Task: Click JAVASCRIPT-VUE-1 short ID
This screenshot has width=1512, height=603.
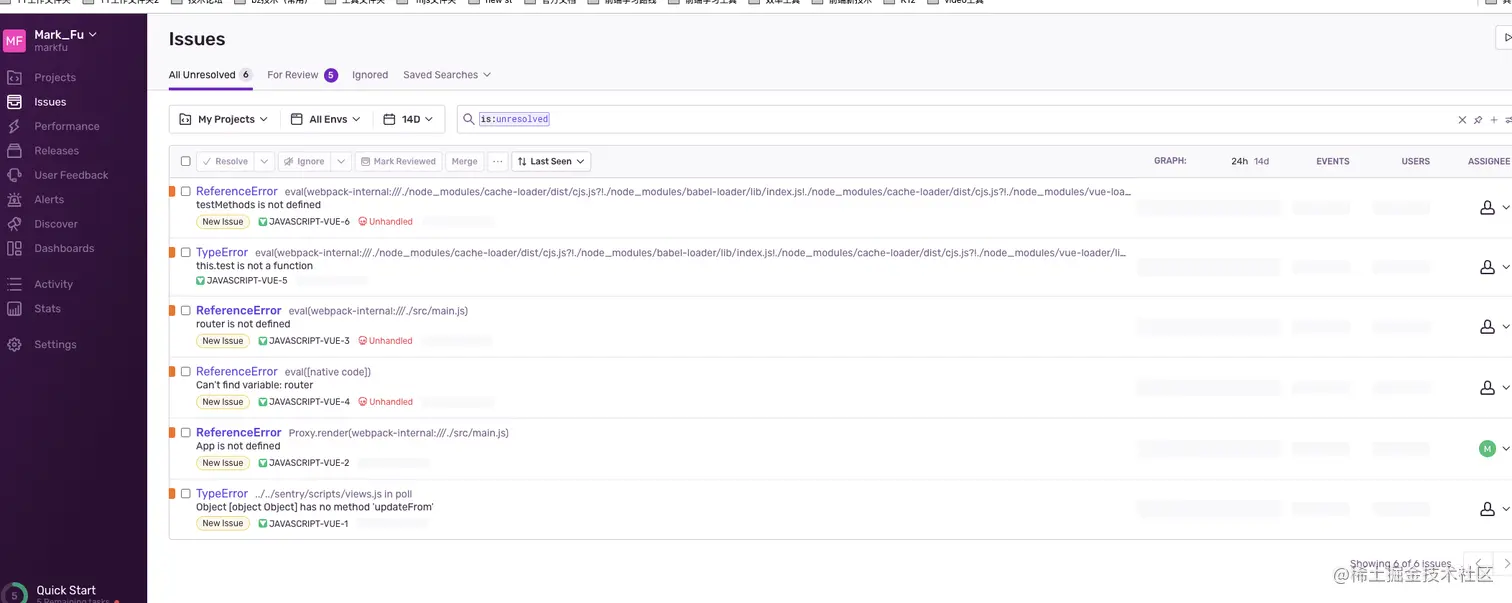Action: tap(308, 524)
